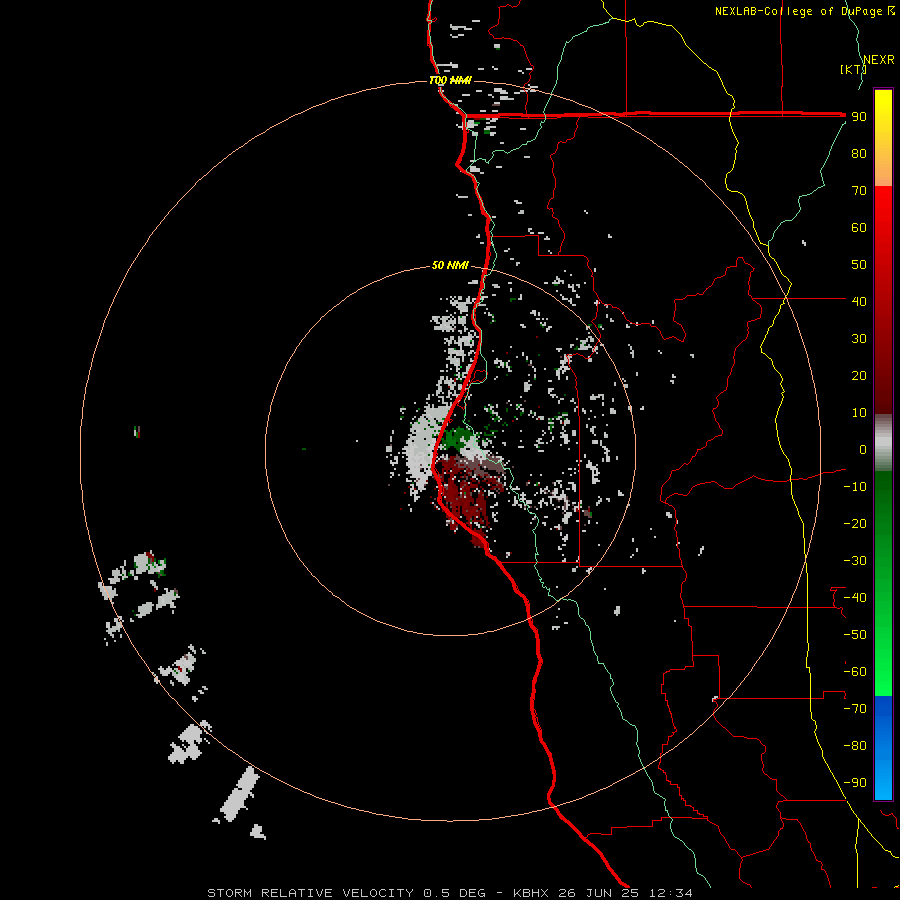Select the NEXR label above the color scale
This screenshot has width=900, height=900.
click(878, 60)
